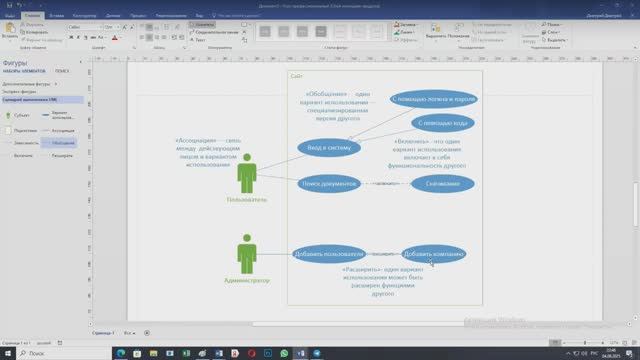
Task: Select the Администратор actor figure
Action: [x=247, y=254]
